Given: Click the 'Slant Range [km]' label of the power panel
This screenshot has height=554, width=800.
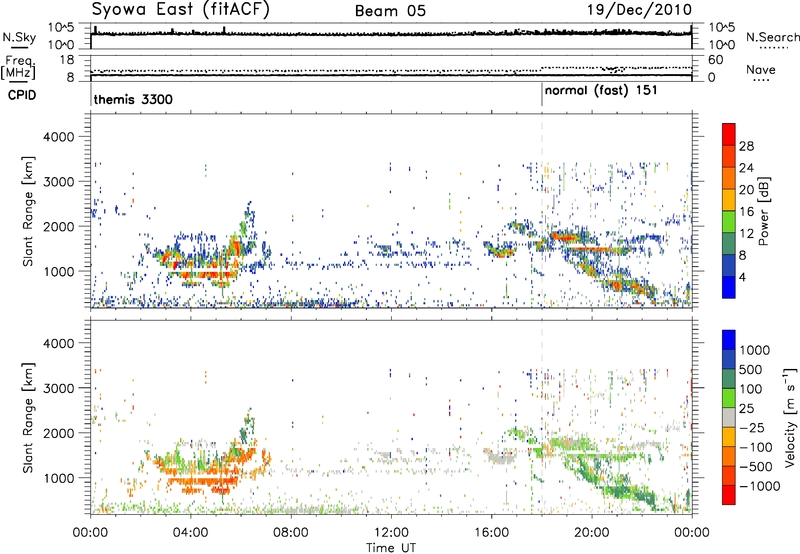Looking at the screenshot, I should 28,211.
